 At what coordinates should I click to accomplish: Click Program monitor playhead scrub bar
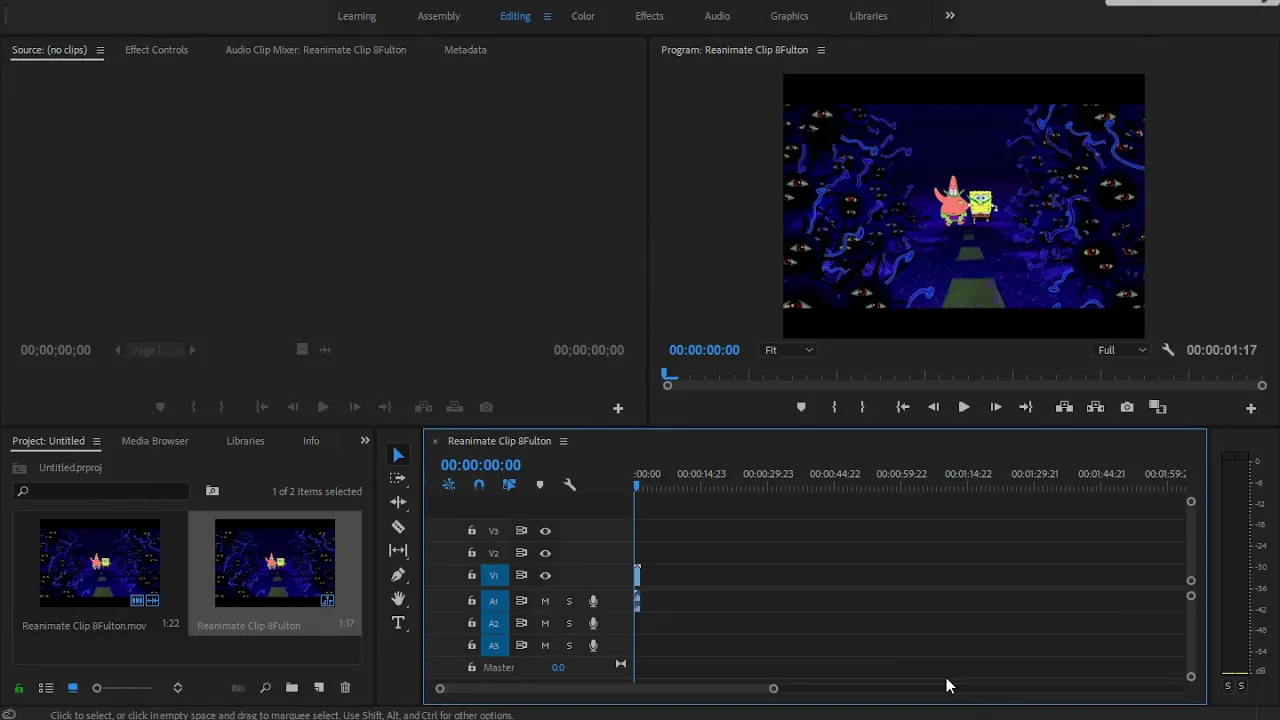[965, 377]
